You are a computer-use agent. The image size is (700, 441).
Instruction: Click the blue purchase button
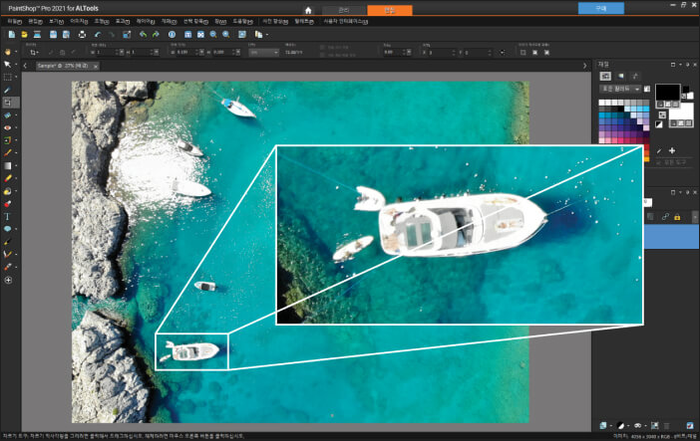[x=601, y=8]
